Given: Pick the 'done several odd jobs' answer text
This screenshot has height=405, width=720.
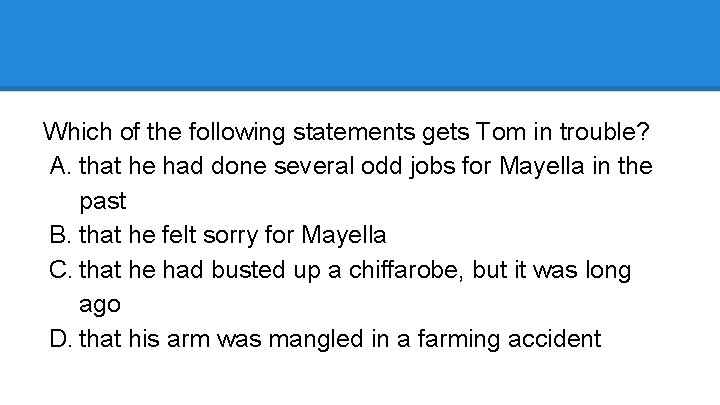Looking at the screenshot, I should coord(366,183).
